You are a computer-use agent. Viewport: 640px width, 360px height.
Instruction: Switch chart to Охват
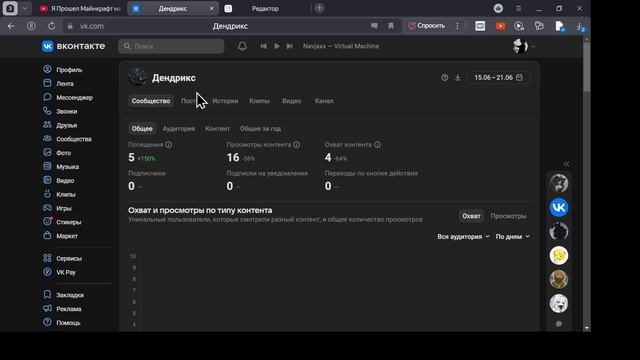471,216
